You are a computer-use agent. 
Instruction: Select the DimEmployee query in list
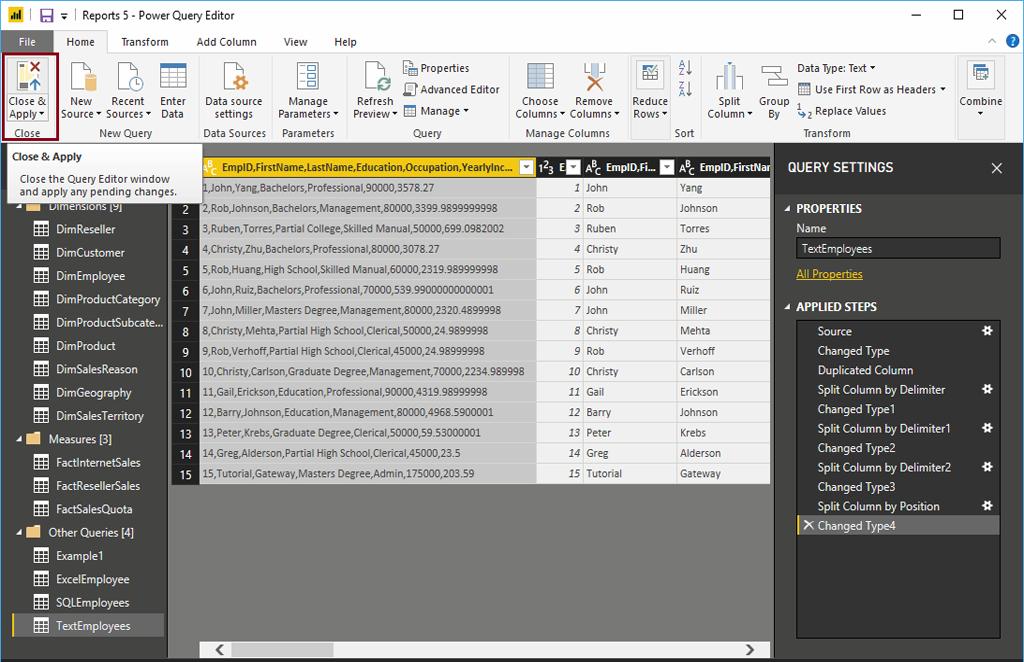click(x=90, y=276)
